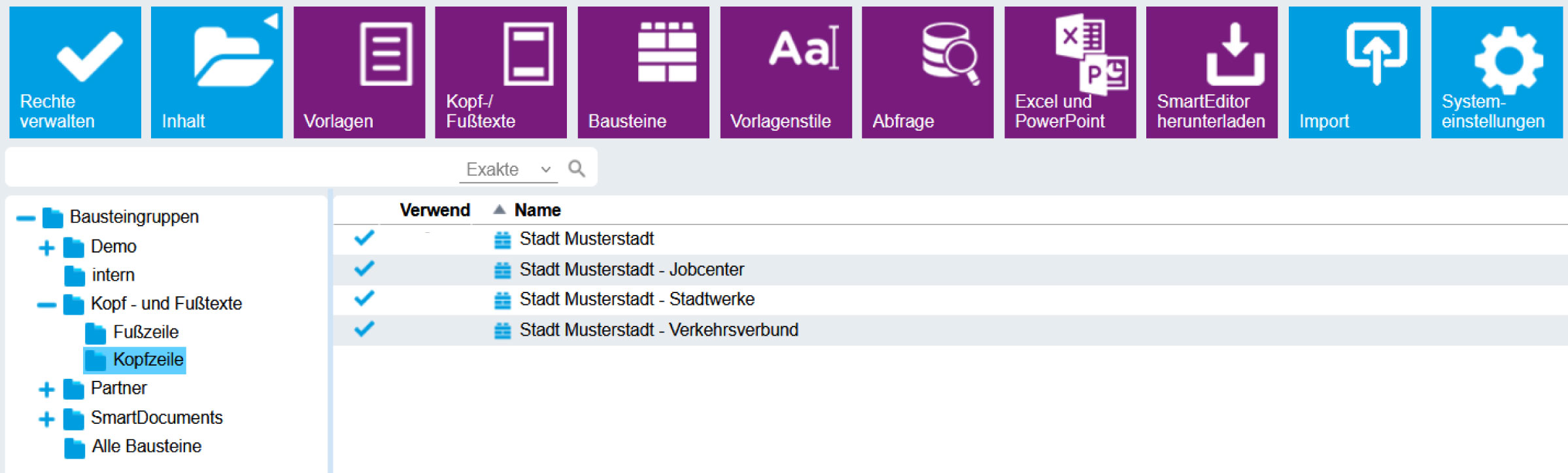This screenshot has width=1568, height=473.
Task: Open the Inhalt folder tile
Action: tap(217, 72)
